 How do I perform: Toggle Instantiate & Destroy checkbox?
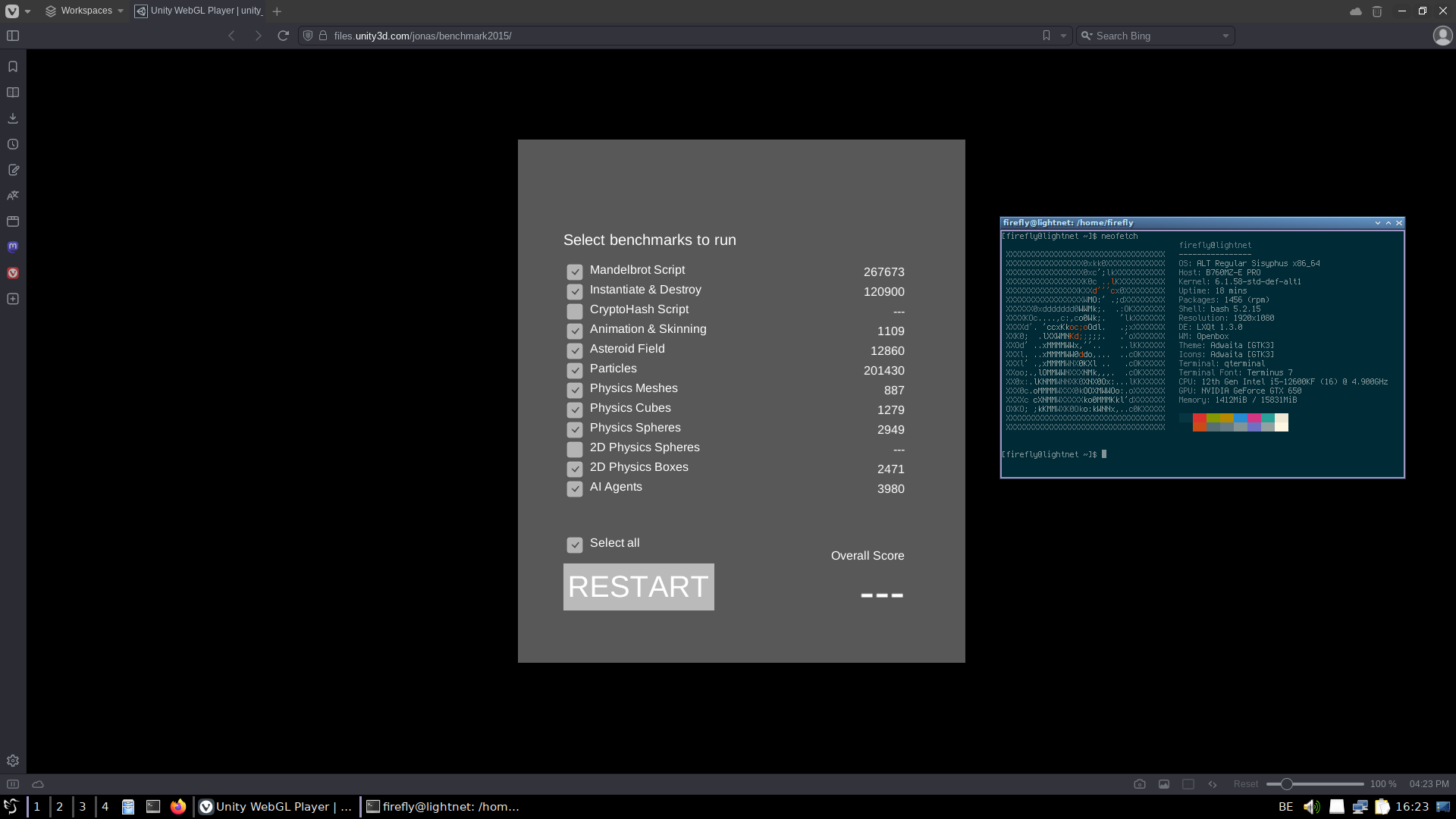coord(575,291)
